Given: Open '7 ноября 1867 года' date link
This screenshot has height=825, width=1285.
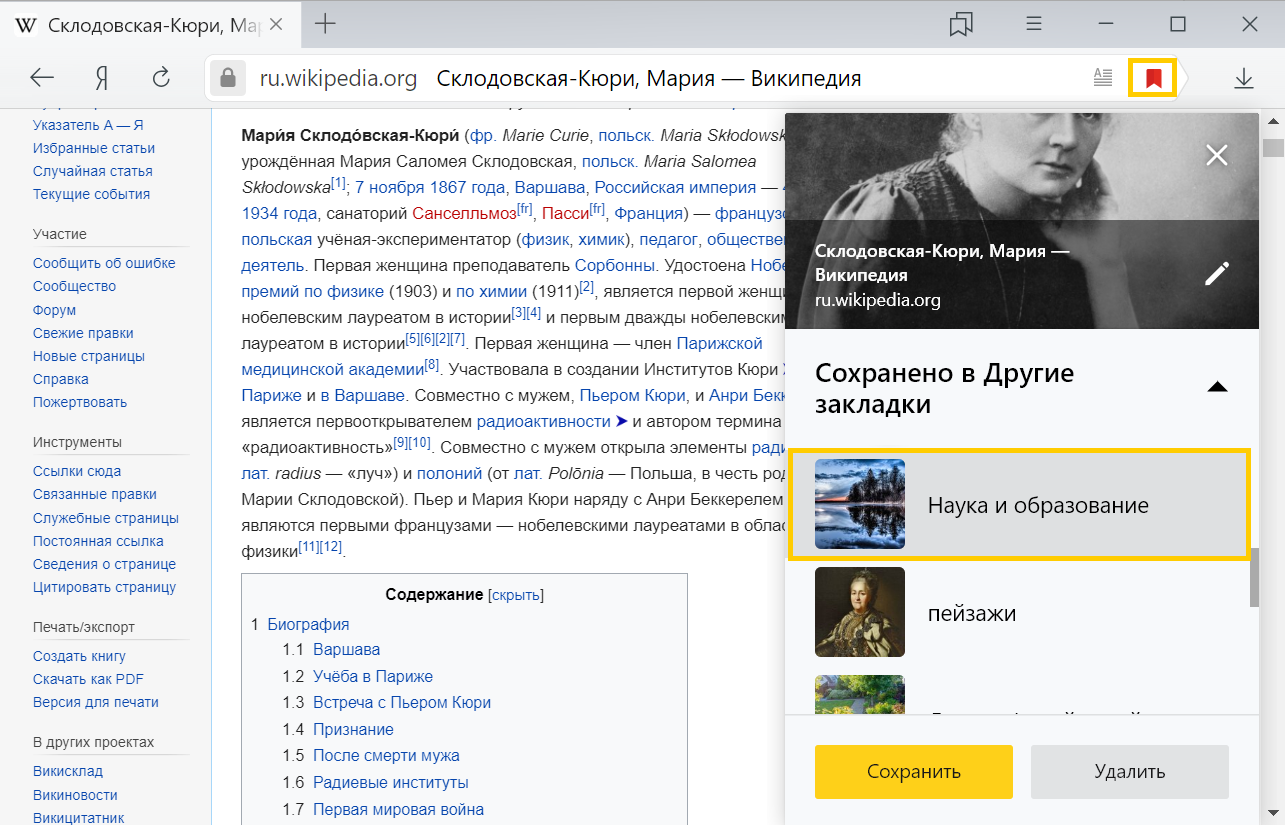Looking at the screenshot, I should [x=430, y=187].
